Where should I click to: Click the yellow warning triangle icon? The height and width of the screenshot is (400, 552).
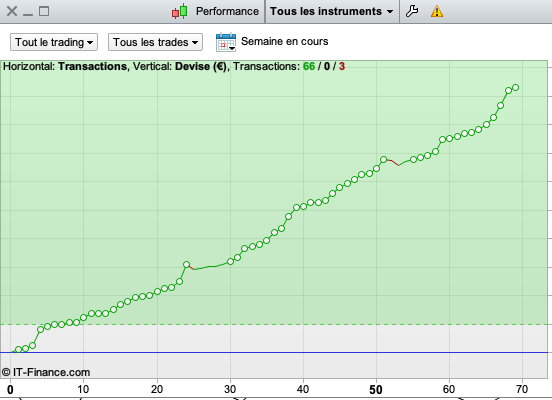pos(437,11)
